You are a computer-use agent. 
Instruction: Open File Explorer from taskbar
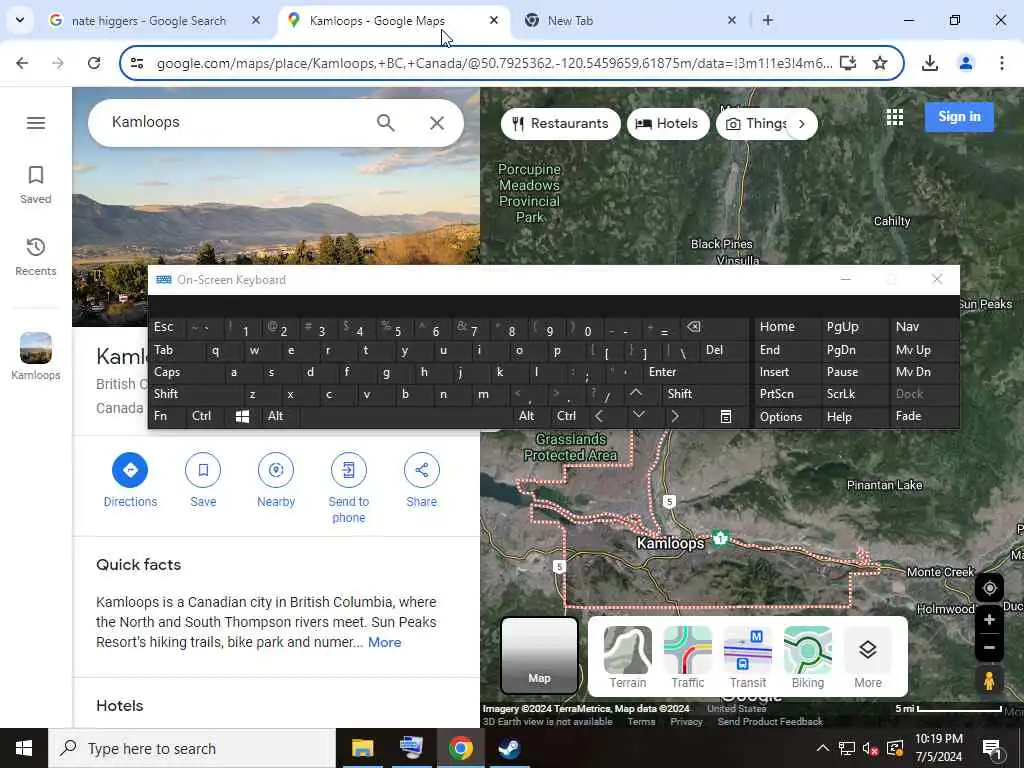362,748
